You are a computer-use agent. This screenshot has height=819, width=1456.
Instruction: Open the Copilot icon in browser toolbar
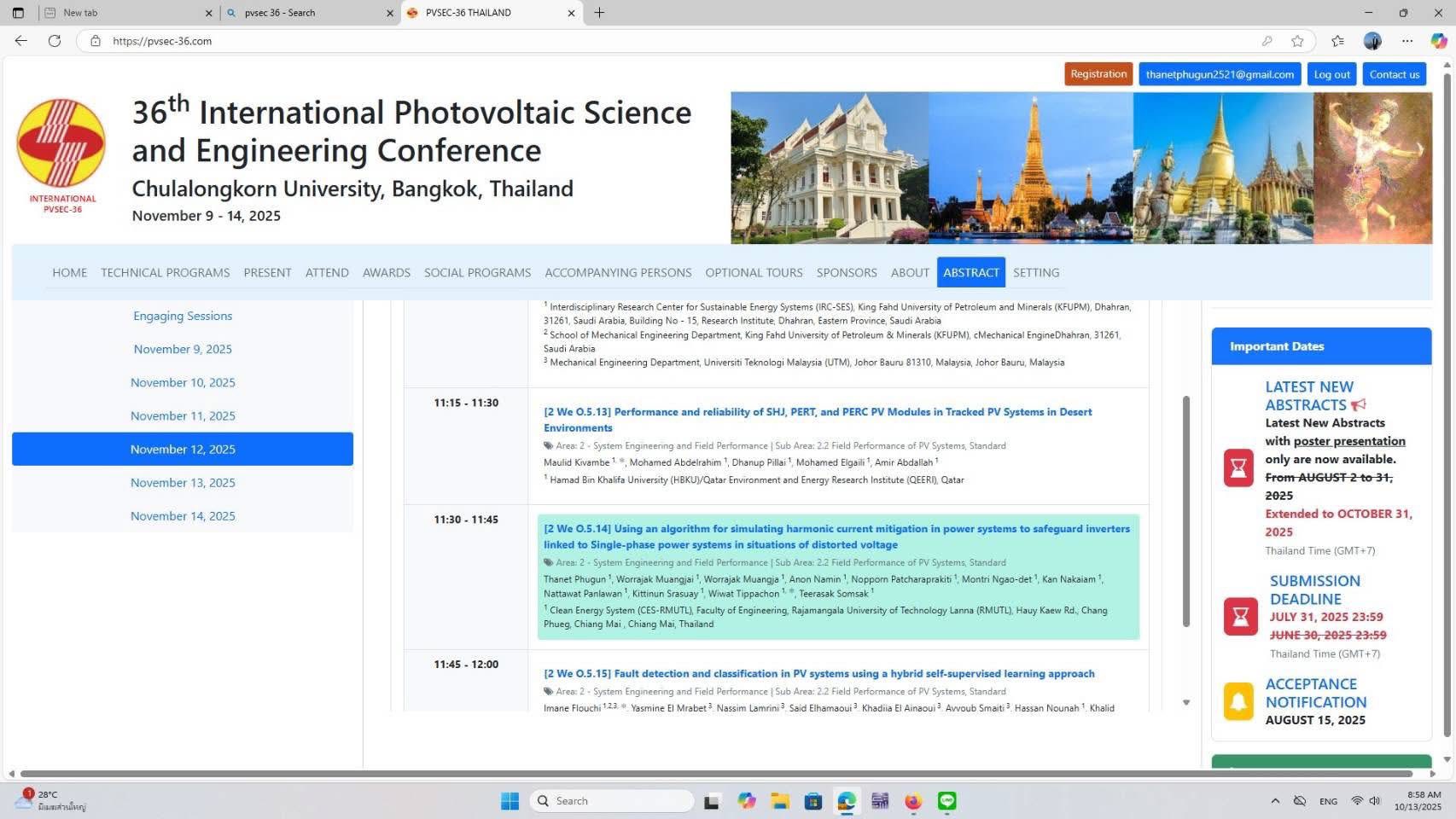pyautogui.click(x=1439, y=41)
